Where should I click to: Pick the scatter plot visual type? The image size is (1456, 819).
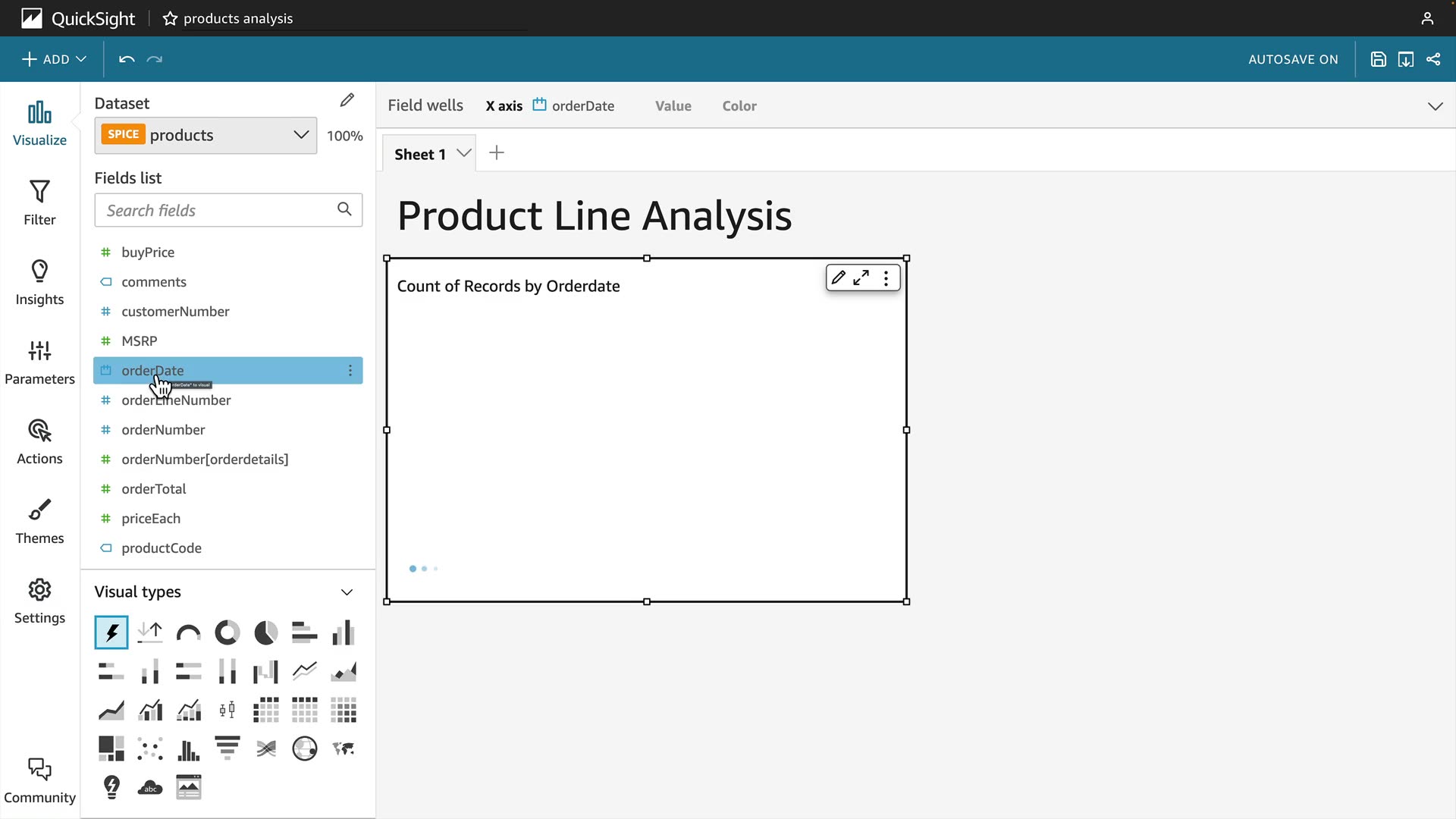(x=150, y=749)
